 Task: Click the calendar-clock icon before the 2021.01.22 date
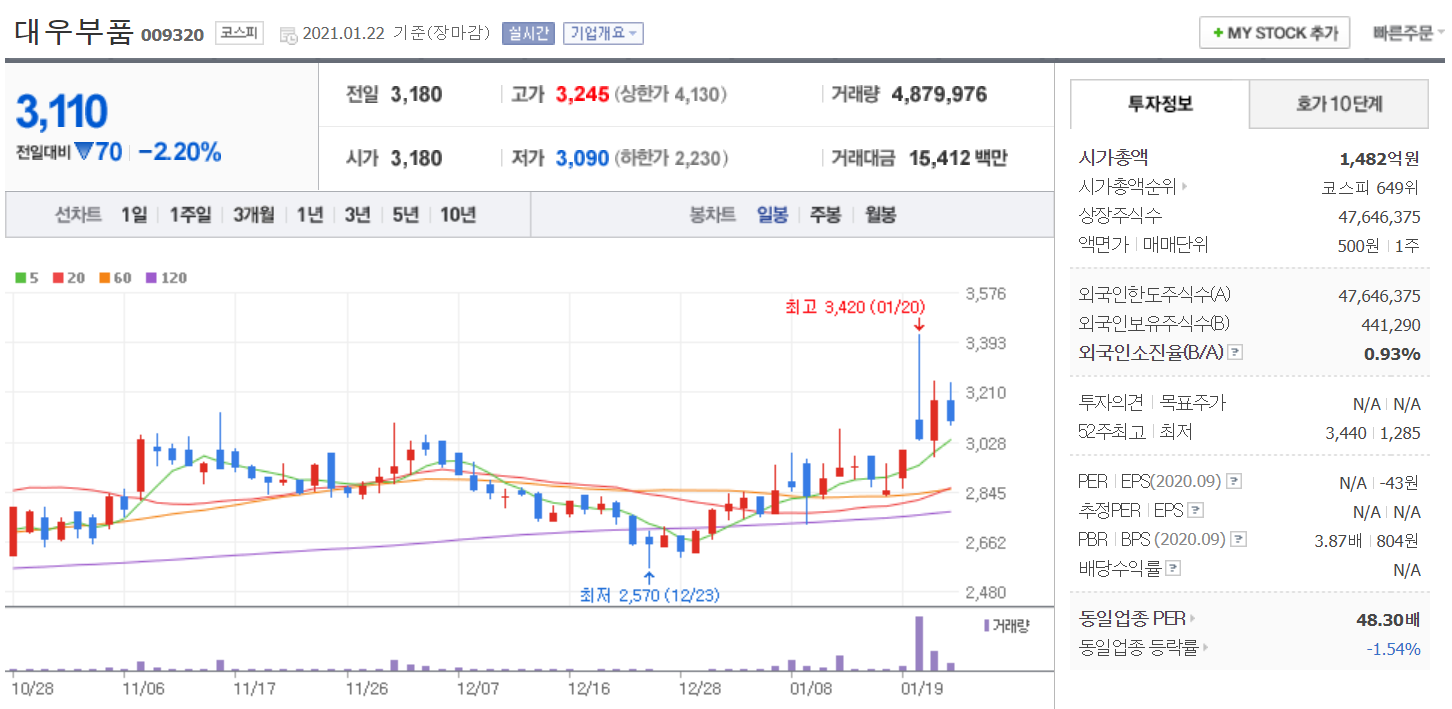point(288,34)
